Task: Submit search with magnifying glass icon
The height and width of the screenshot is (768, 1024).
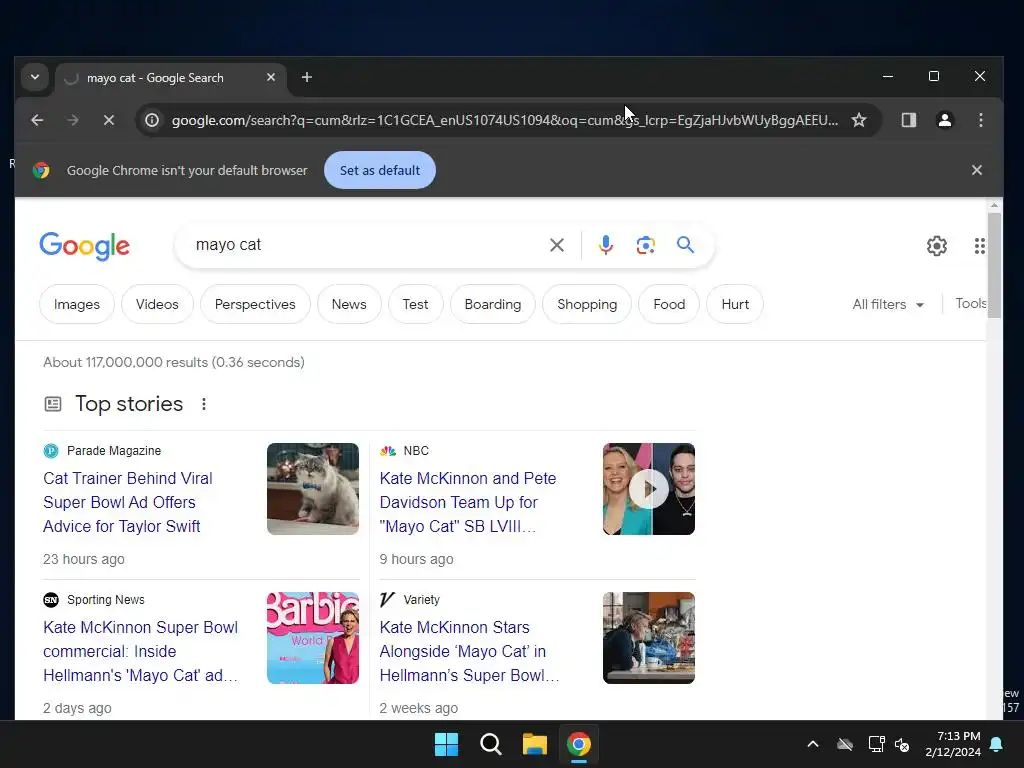Action: click(685, 245)
